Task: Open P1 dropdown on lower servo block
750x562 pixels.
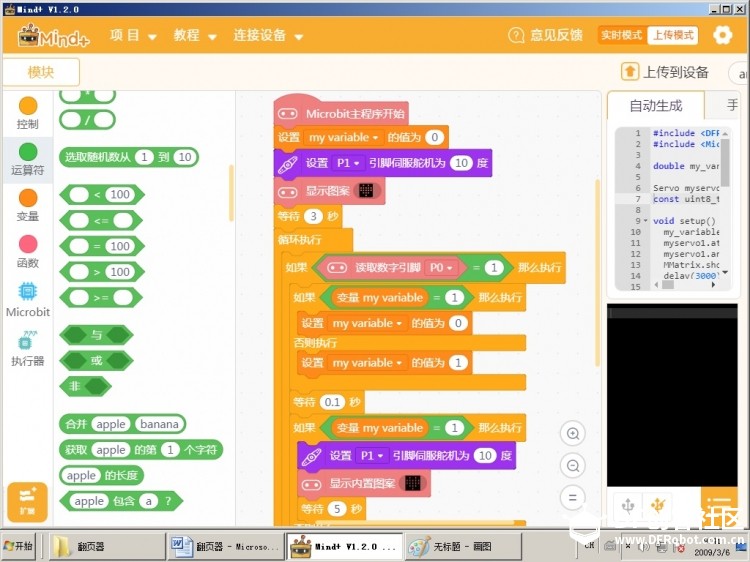Action: tap(372, 456)
